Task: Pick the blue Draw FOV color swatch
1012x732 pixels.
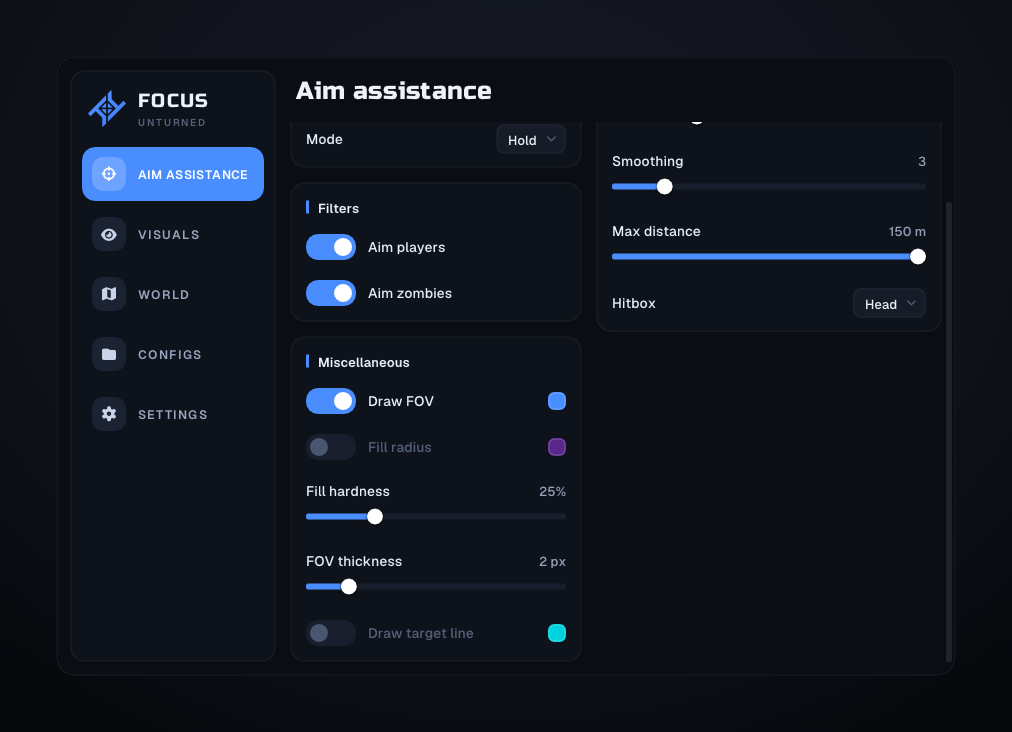Action: [x=557, y=402]
